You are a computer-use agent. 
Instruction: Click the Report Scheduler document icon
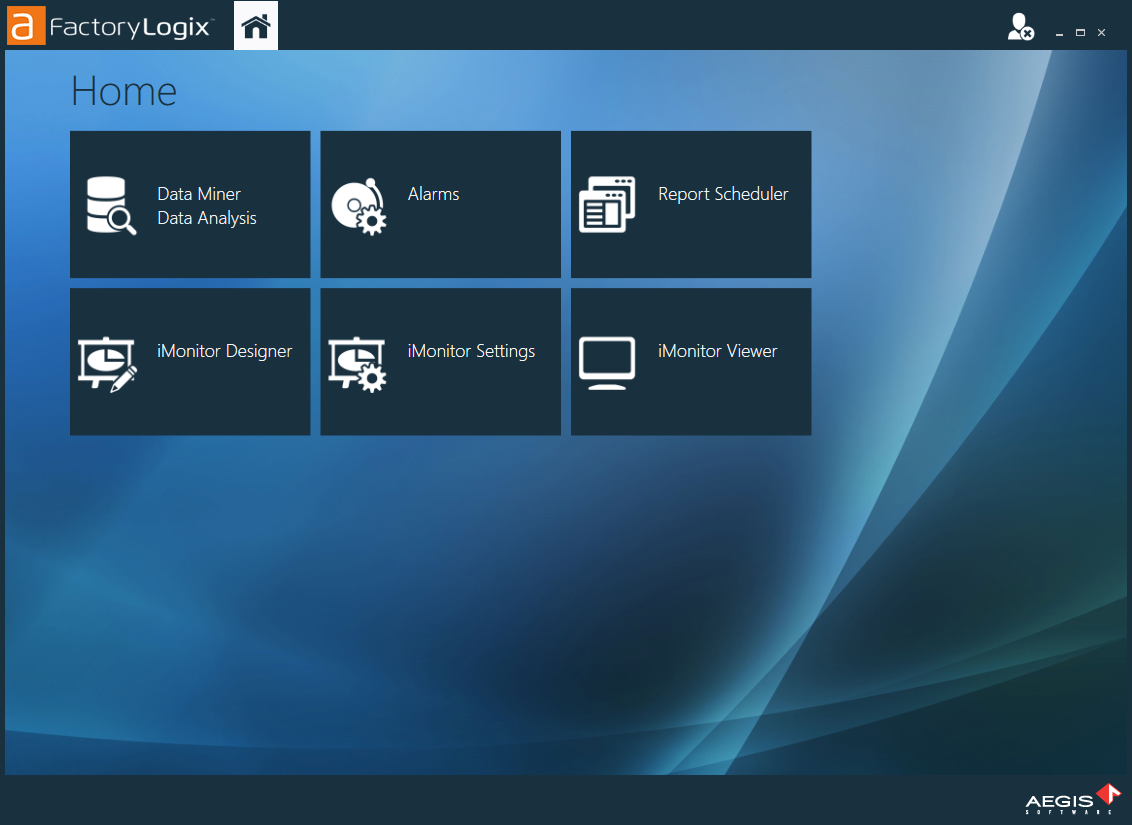pyautogui.click(x=608, y=204)
